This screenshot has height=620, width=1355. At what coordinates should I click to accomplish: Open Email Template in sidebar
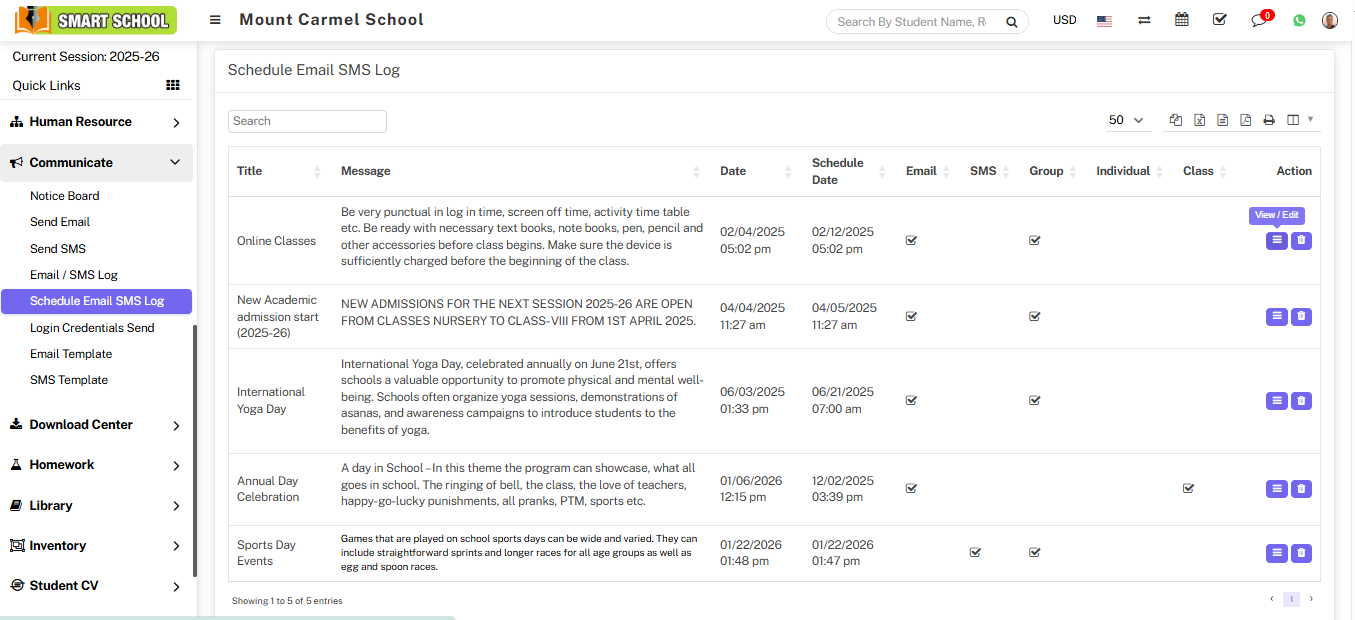(x=71, y=354)
